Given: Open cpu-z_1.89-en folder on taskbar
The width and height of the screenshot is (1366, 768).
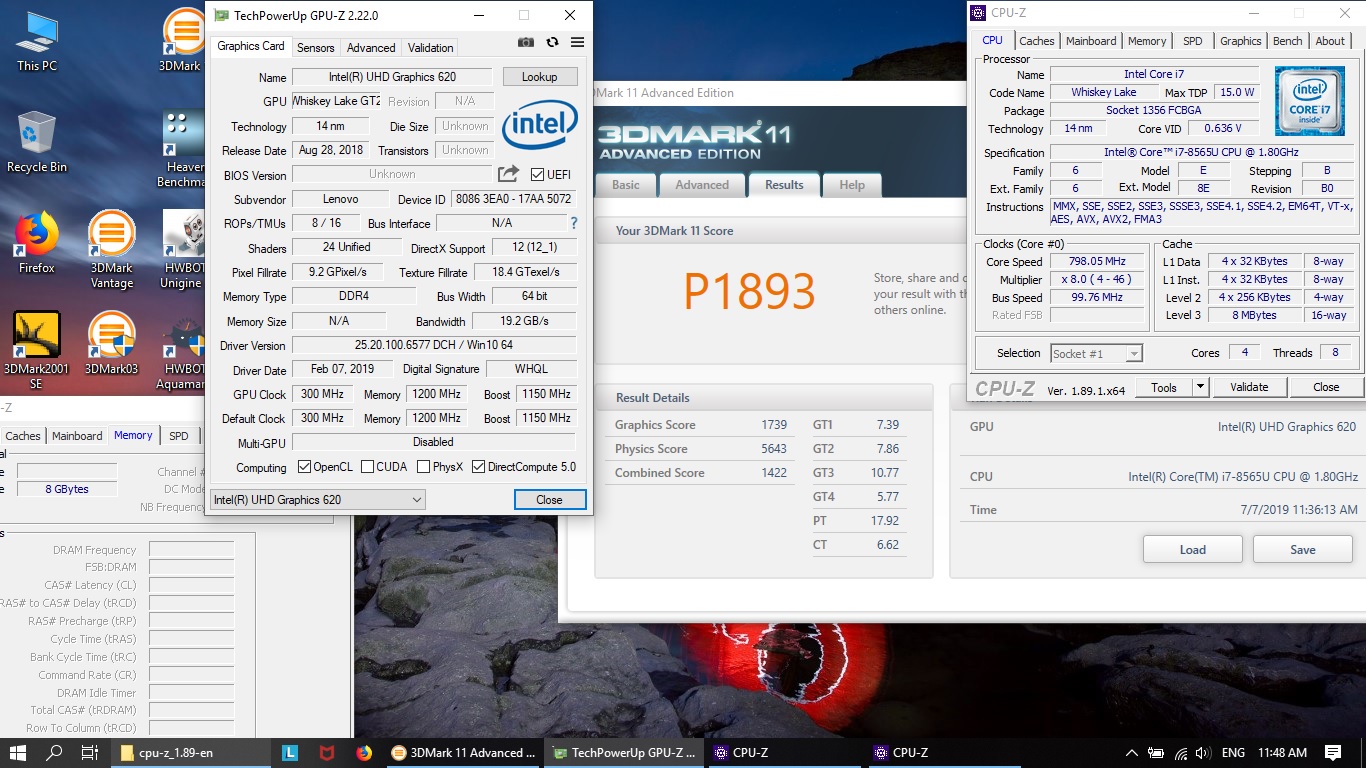Looking at the screenshot, I should click(189, 753).
